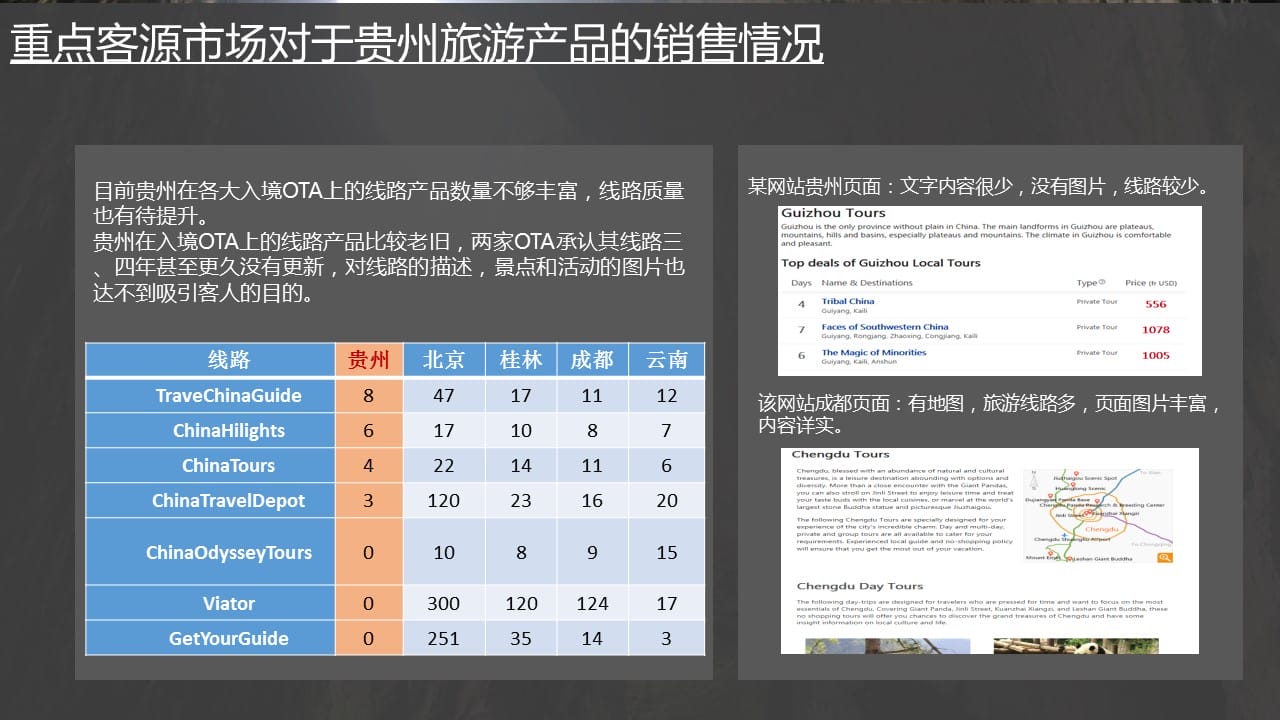Click the Top deals of Guizhou Local Tours heading

click(x=881, y=263)
